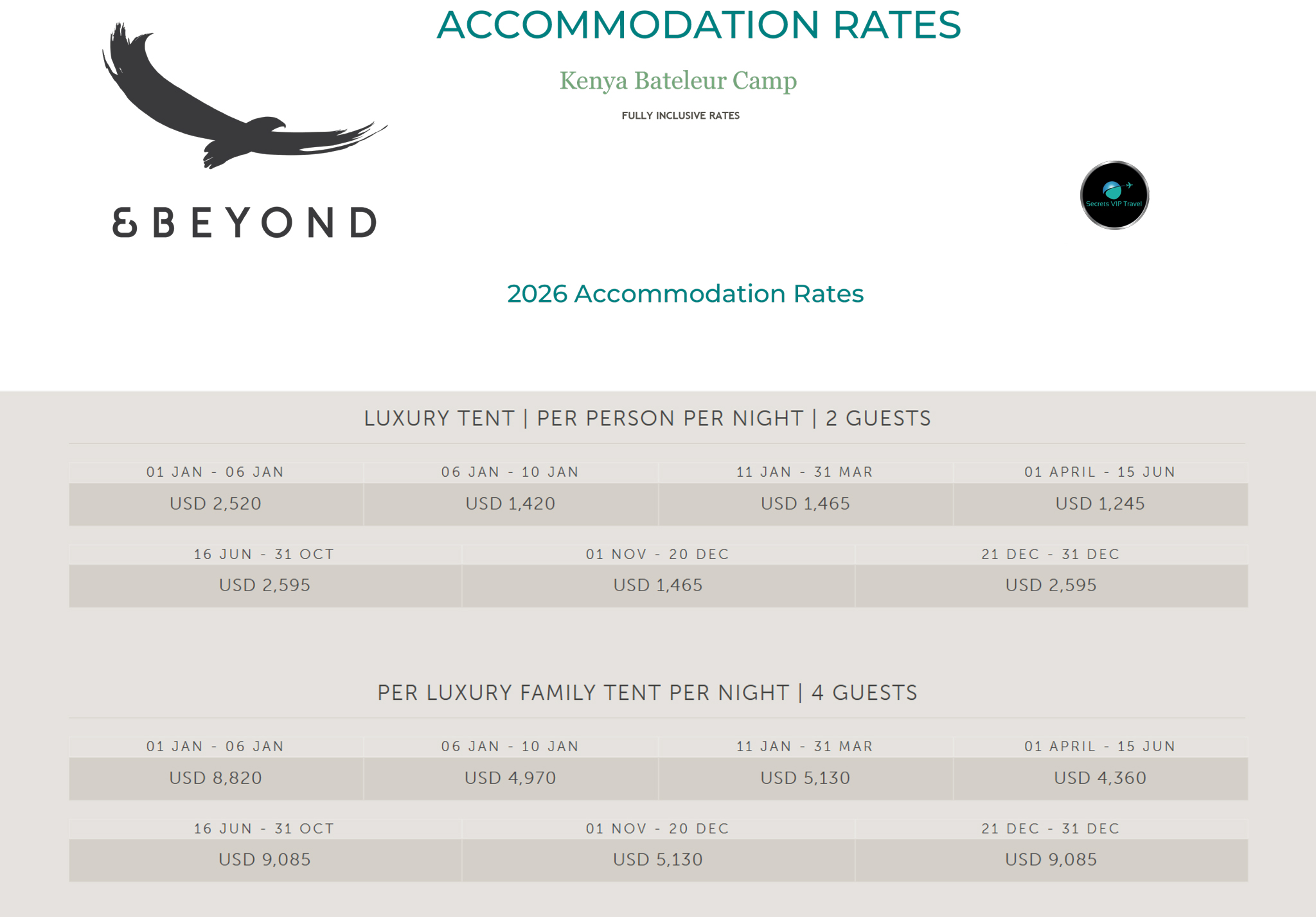Choose the USD 1,245 rate cell
1316x917 pixels.
coord(1100,504)
